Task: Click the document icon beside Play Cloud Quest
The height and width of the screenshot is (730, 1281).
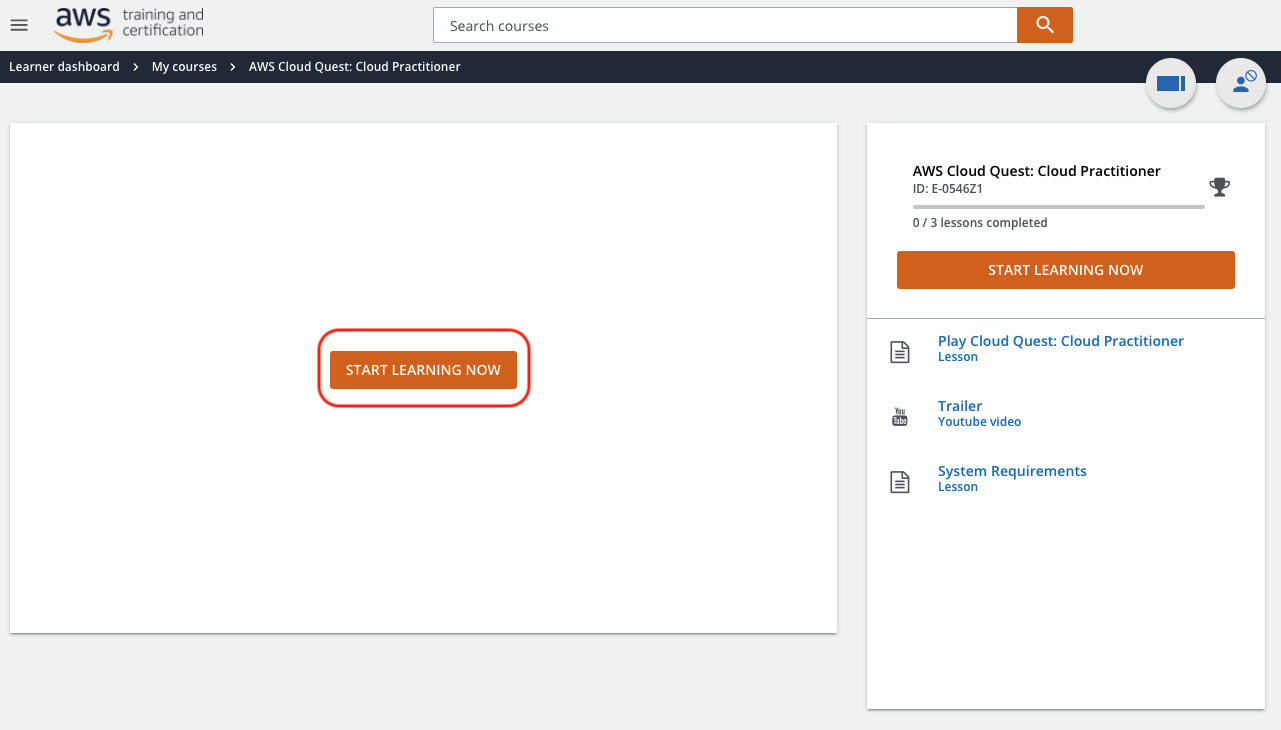Action: click(900, 352)
